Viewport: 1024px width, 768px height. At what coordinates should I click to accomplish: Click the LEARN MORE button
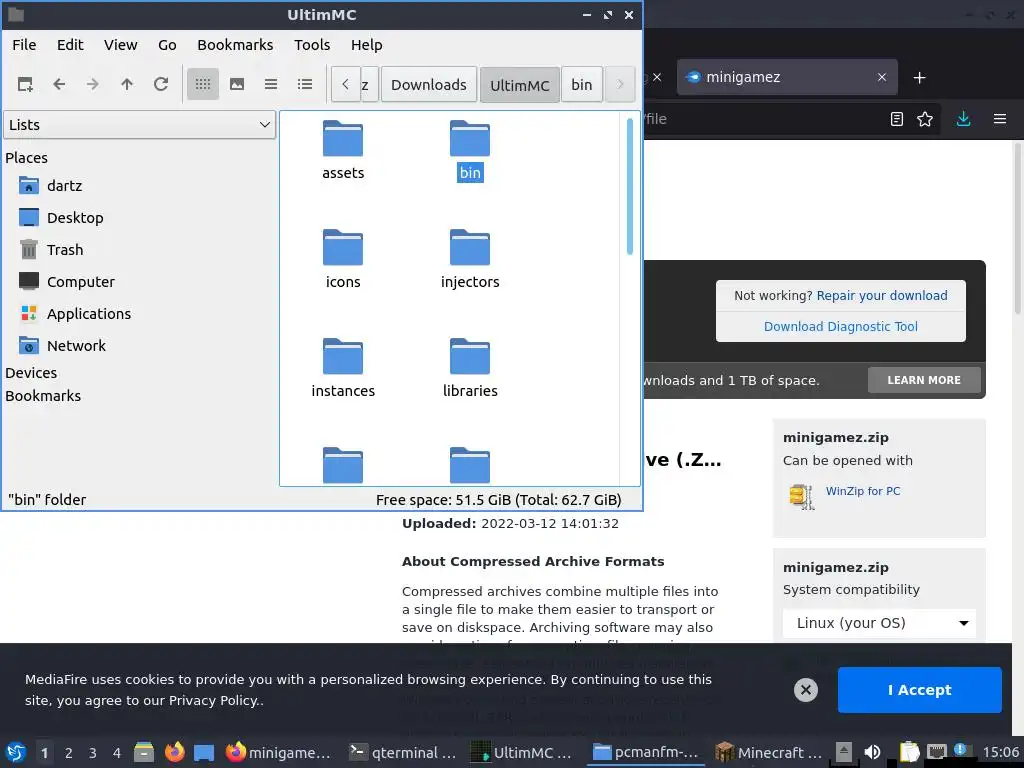click(x=924, y=380)
